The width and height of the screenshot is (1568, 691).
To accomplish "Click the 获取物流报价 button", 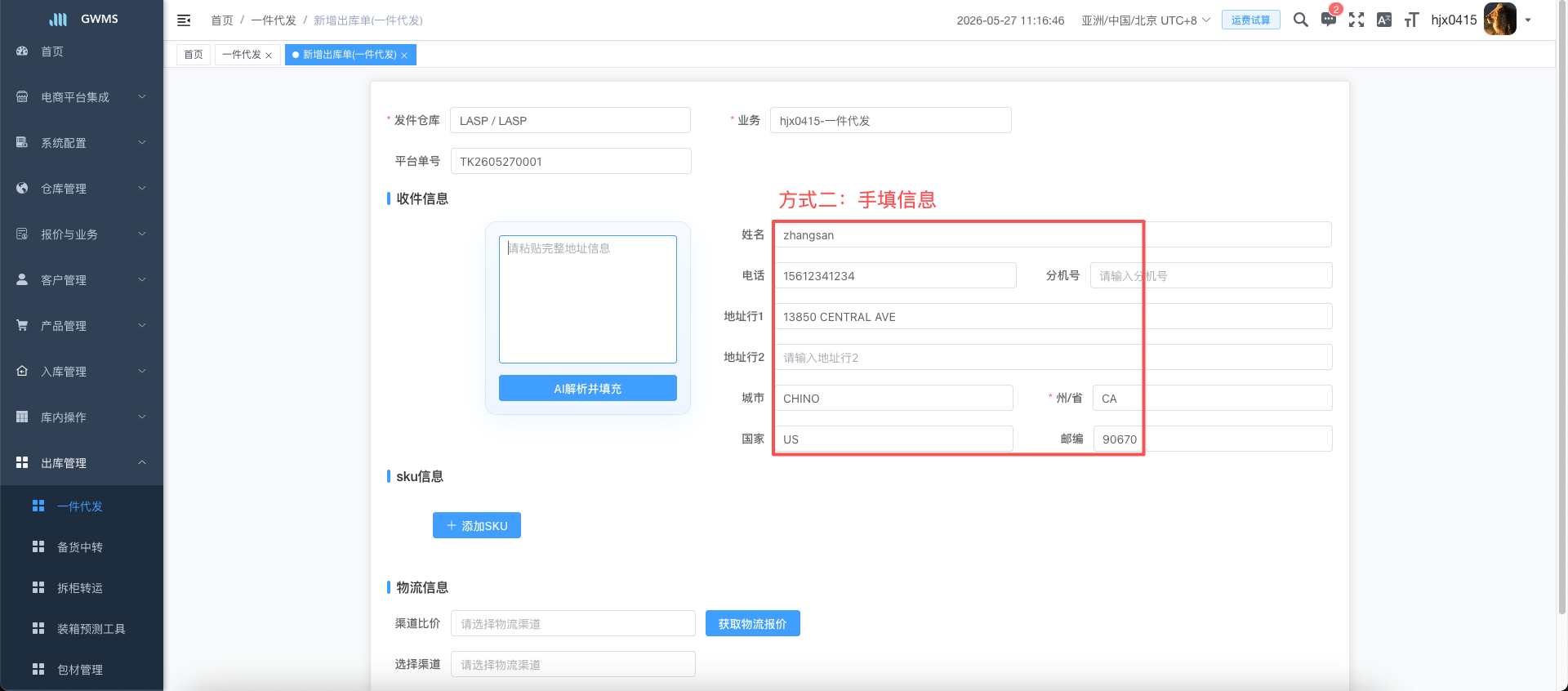I will point(753,623).
